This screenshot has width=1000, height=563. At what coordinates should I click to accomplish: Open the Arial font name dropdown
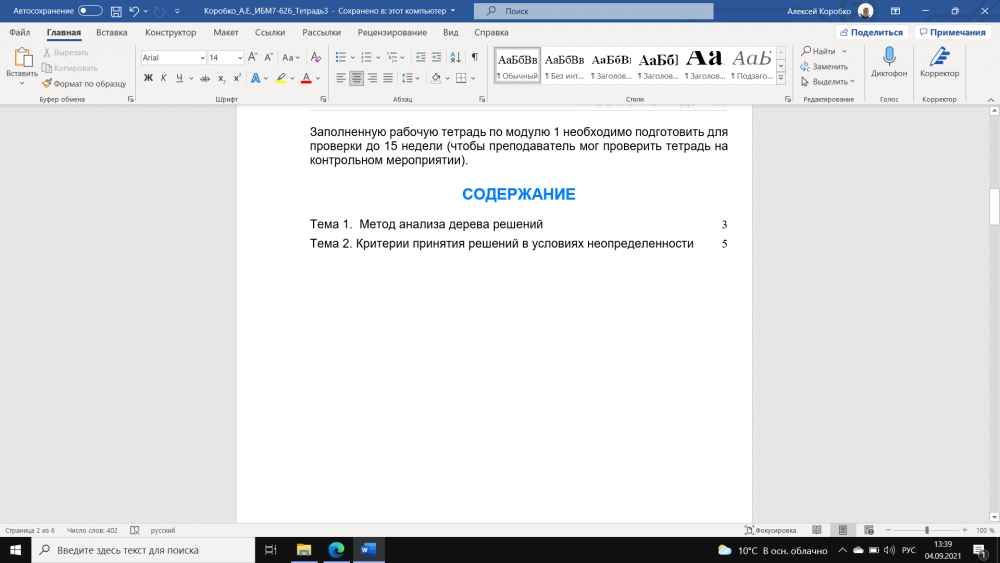coord(203,58)
